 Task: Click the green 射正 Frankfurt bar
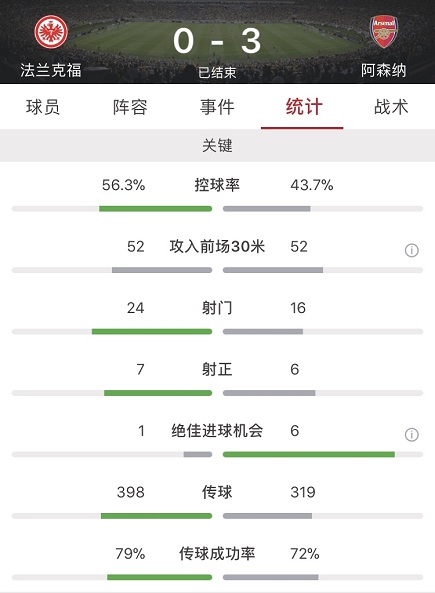coord(158,393)
